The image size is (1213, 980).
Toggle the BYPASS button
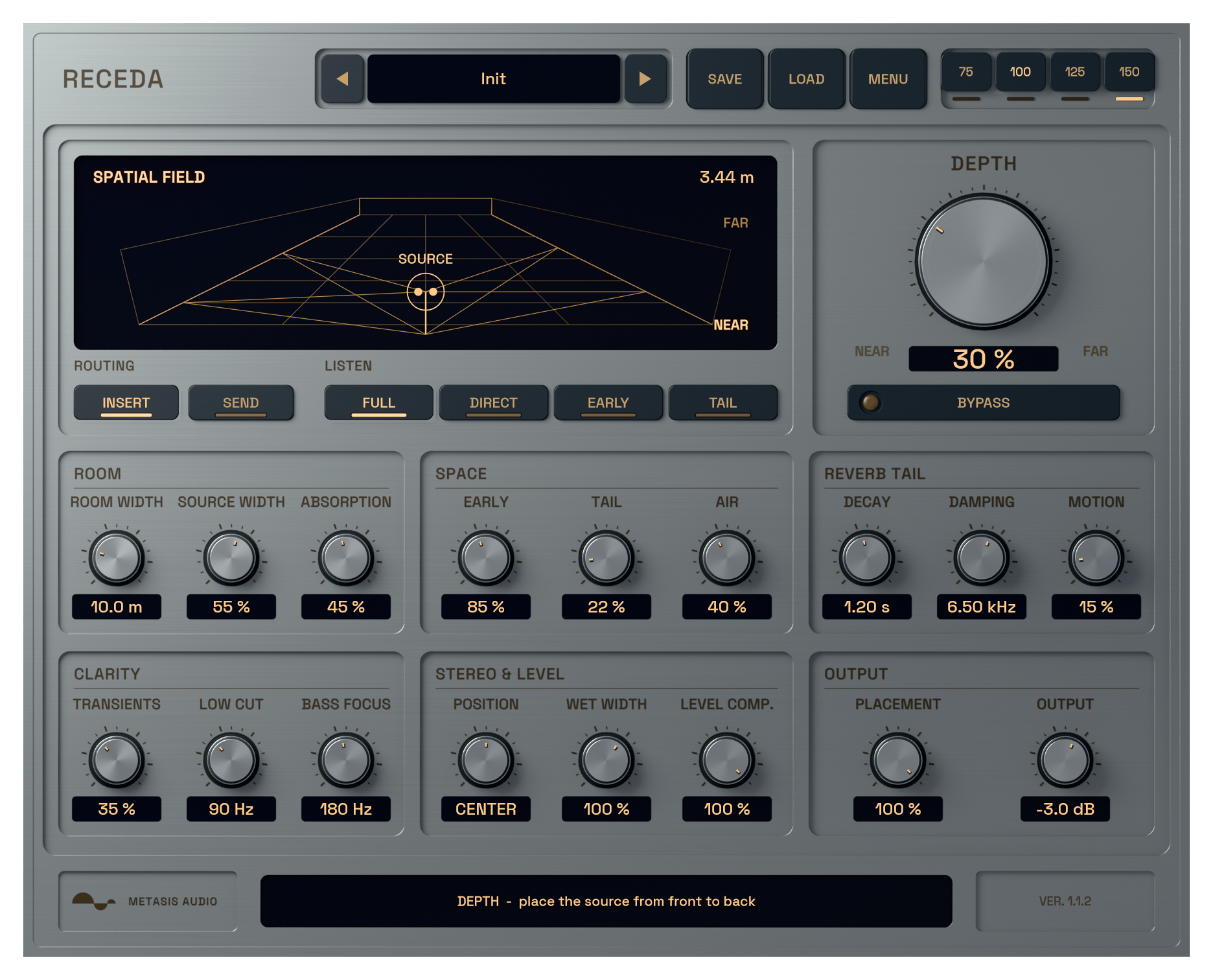coord(983,402)
